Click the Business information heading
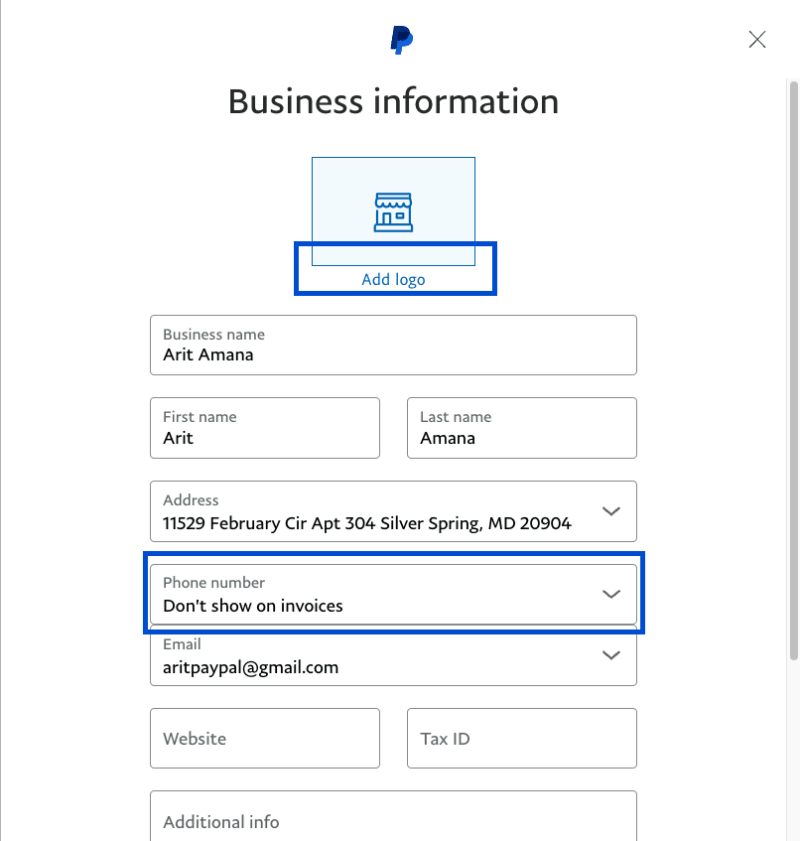 393,102
